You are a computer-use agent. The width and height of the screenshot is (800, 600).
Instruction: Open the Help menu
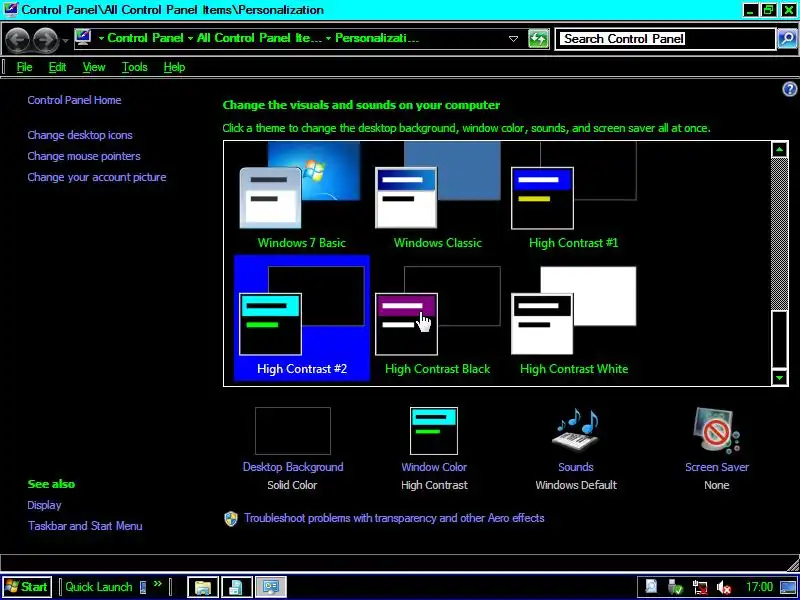pos(174,67)
